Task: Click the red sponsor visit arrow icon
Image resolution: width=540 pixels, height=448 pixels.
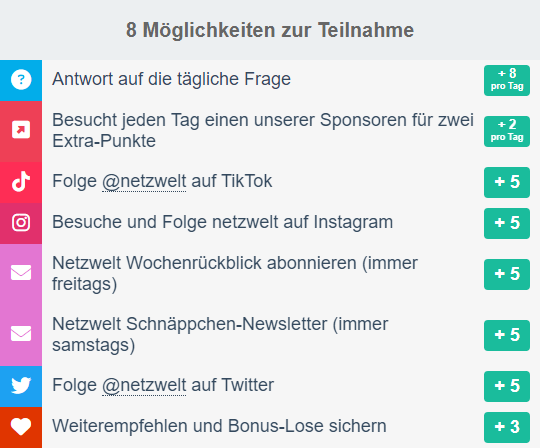Action: tap(21, 130)
